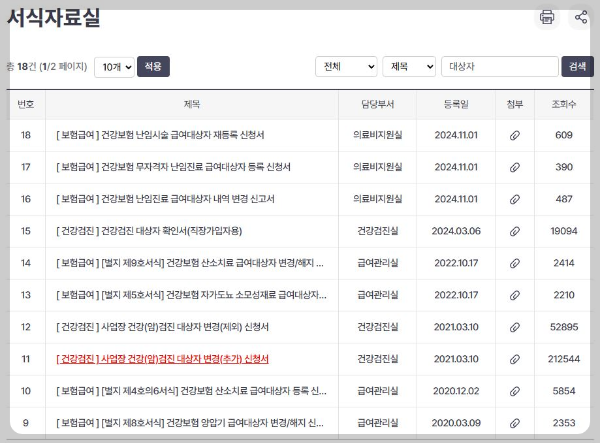
Task: Open the 전체 category dropdown
Action: (x=346, y=67)
